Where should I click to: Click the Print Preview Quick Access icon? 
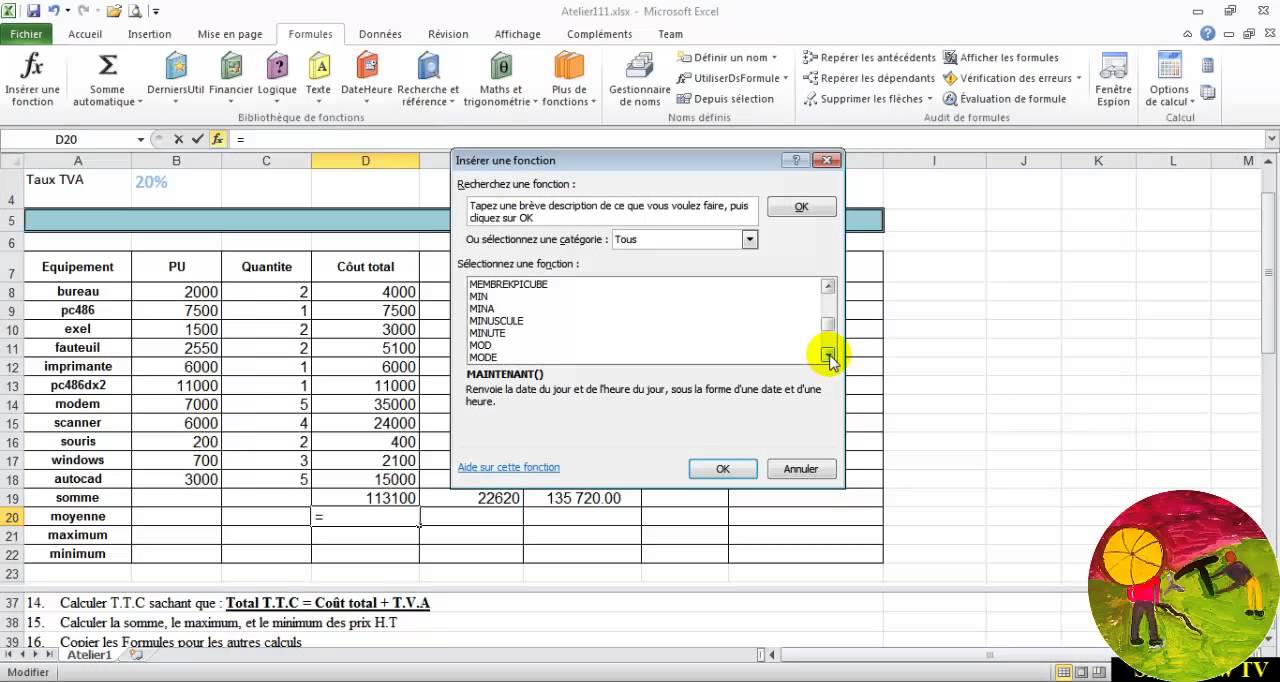(135, 11)
